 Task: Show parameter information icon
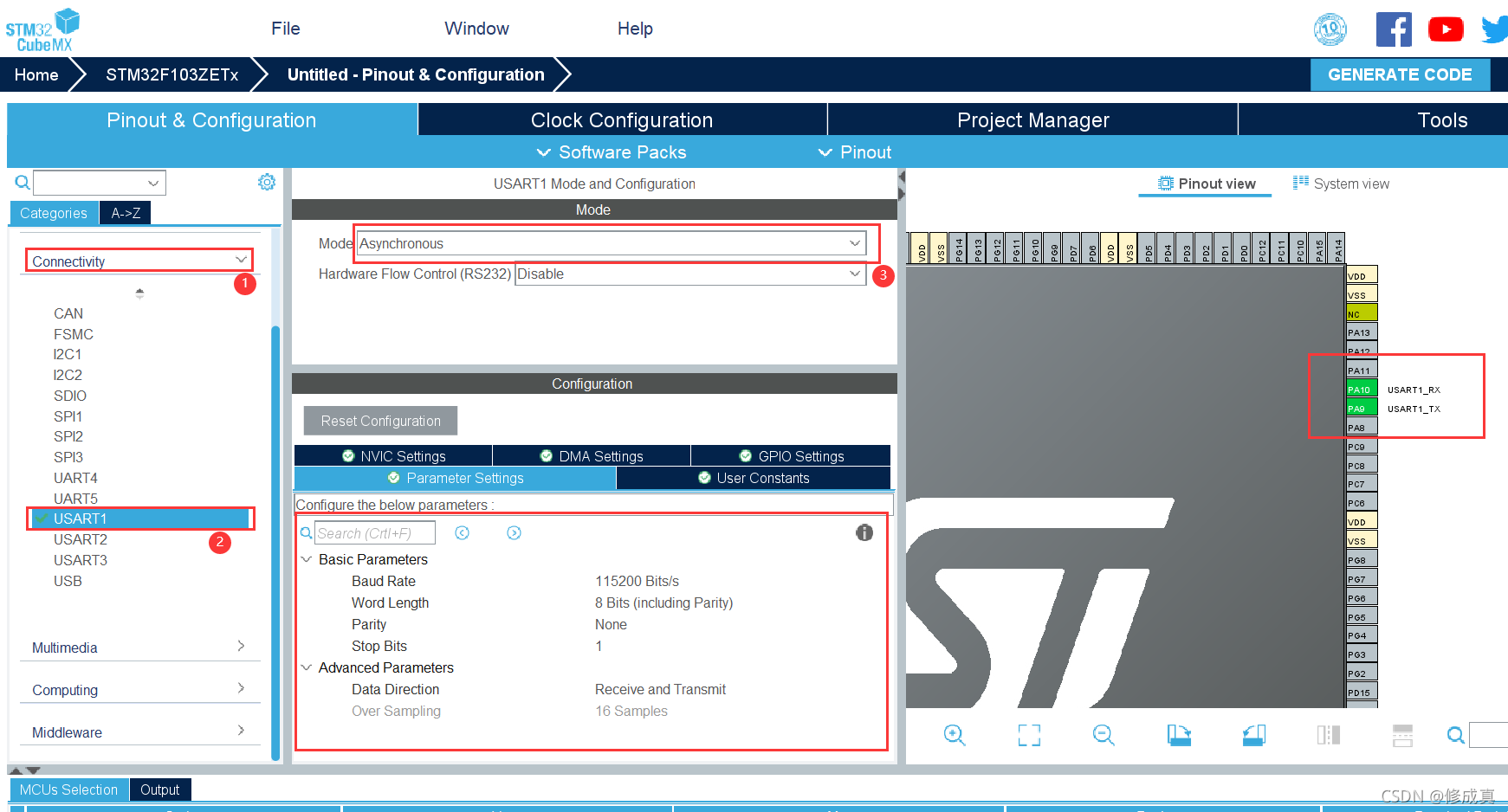pos(864,532)
